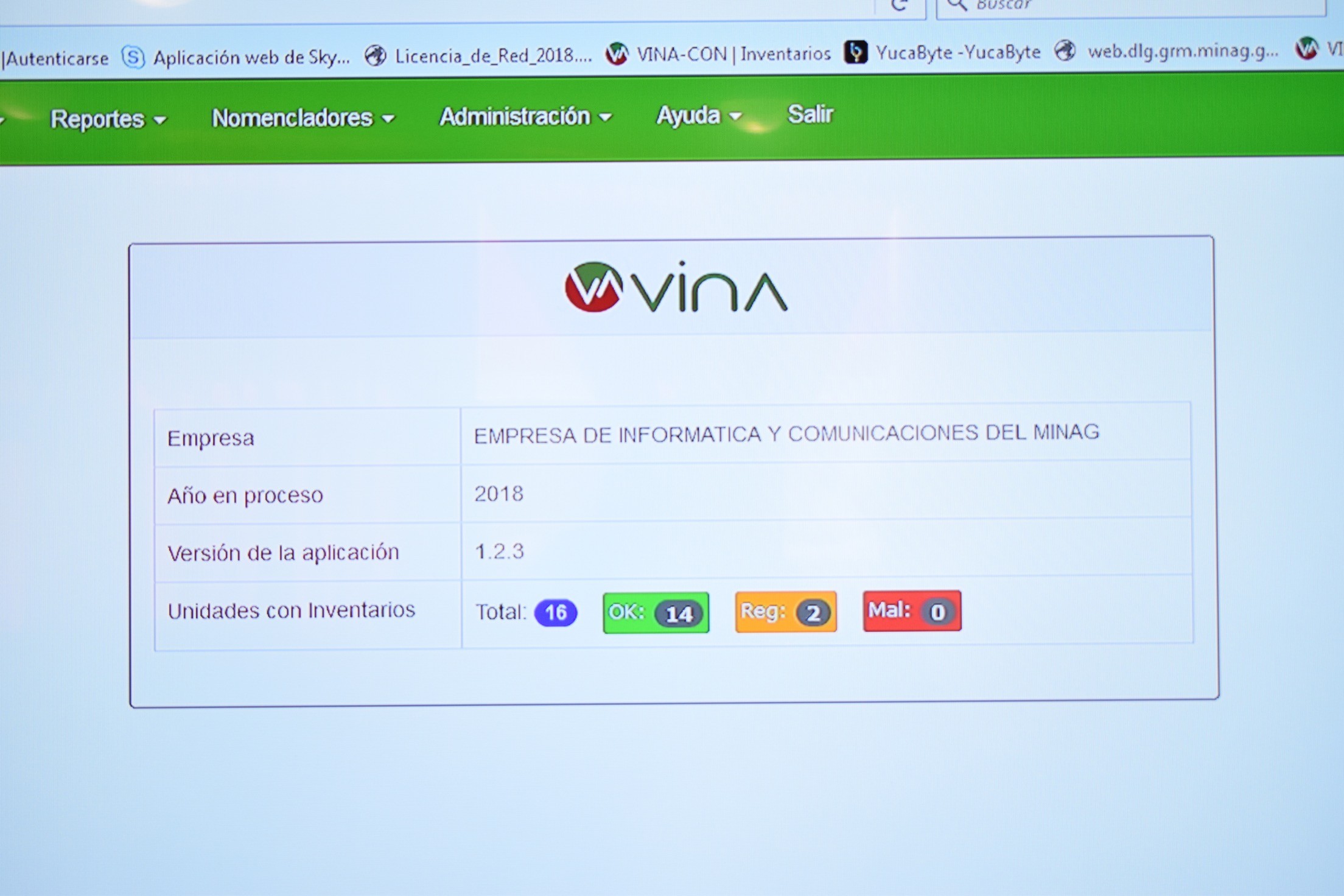Click the Versión de la aplicación label
The height and width of the screenshot is (896, 1344).
point(284,553)
